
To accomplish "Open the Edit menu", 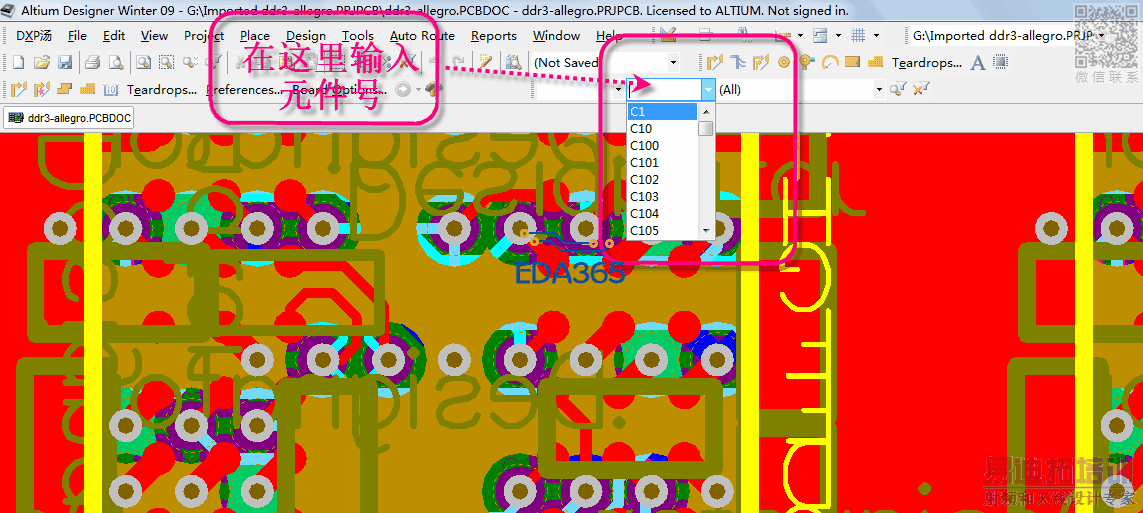I will tap(114, 36).
